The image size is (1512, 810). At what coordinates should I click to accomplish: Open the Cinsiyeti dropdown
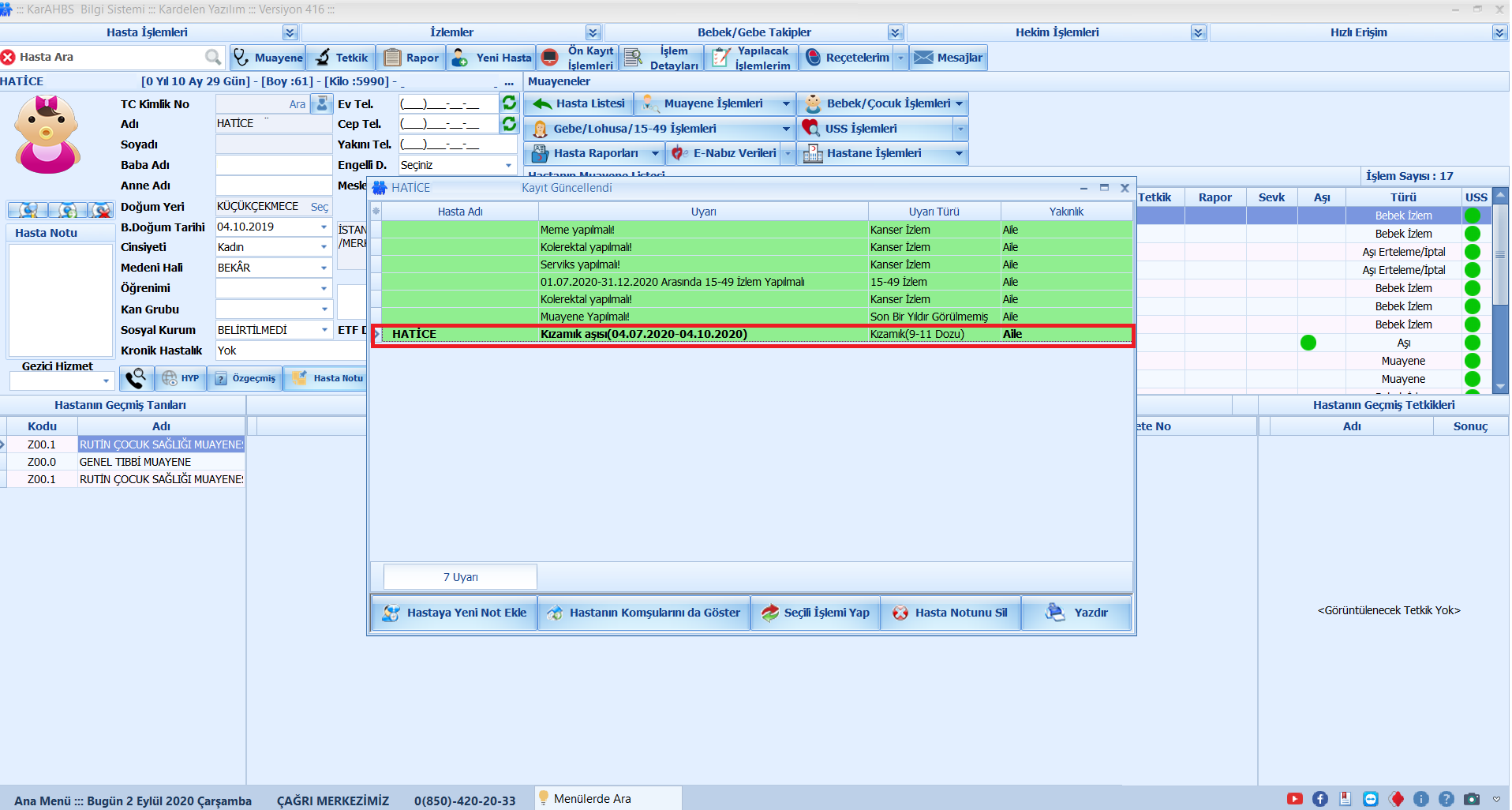tap(324, 247)
